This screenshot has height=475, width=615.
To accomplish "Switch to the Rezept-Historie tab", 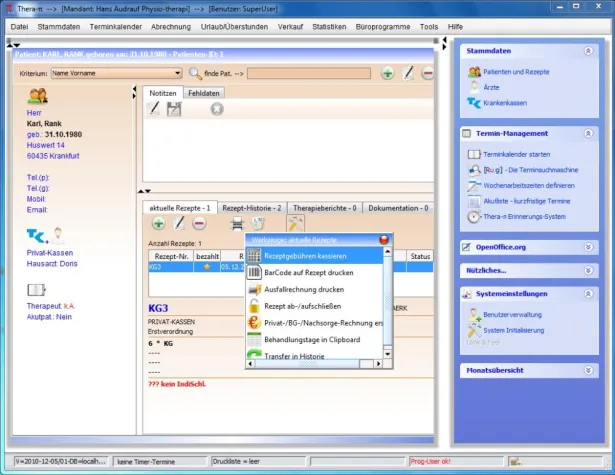I will click(251, 207).
